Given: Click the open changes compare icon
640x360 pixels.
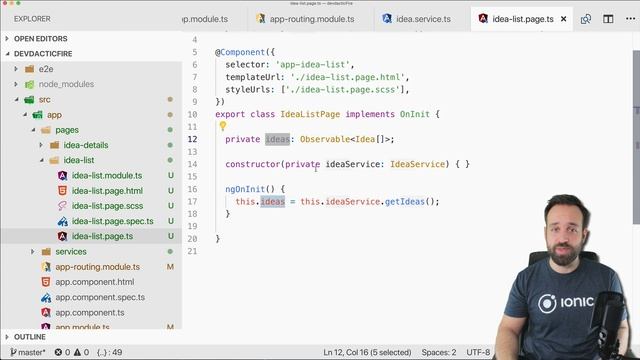Looking at the screenshot, I should 586,19.
